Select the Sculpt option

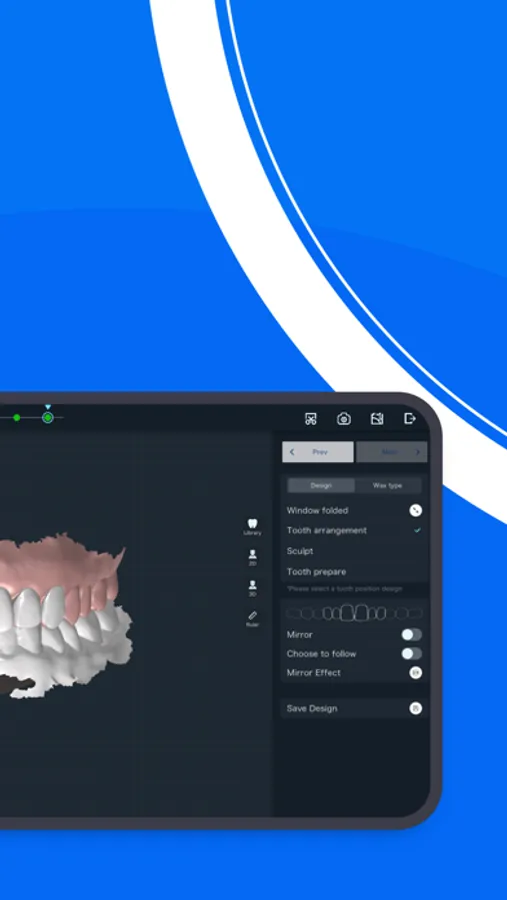354,551
